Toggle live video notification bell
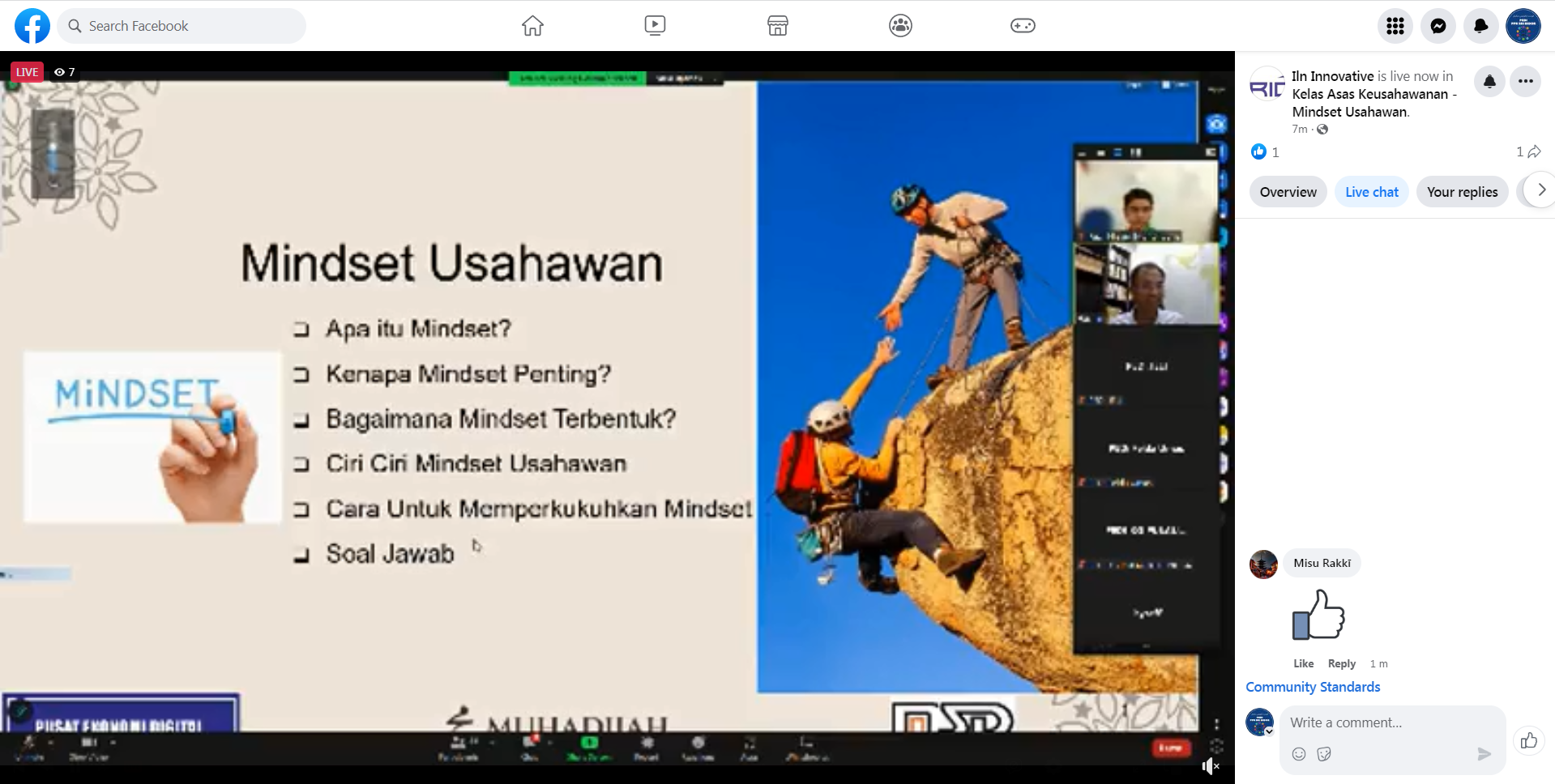The height and width of the screenshot is (784, 1555). [1489, 81]
